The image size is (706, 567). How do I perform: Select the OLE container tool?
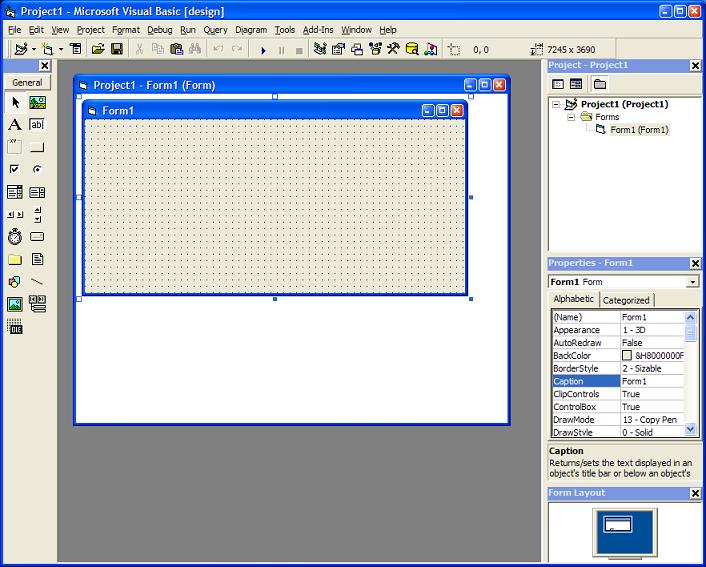[x=15, y=327]
